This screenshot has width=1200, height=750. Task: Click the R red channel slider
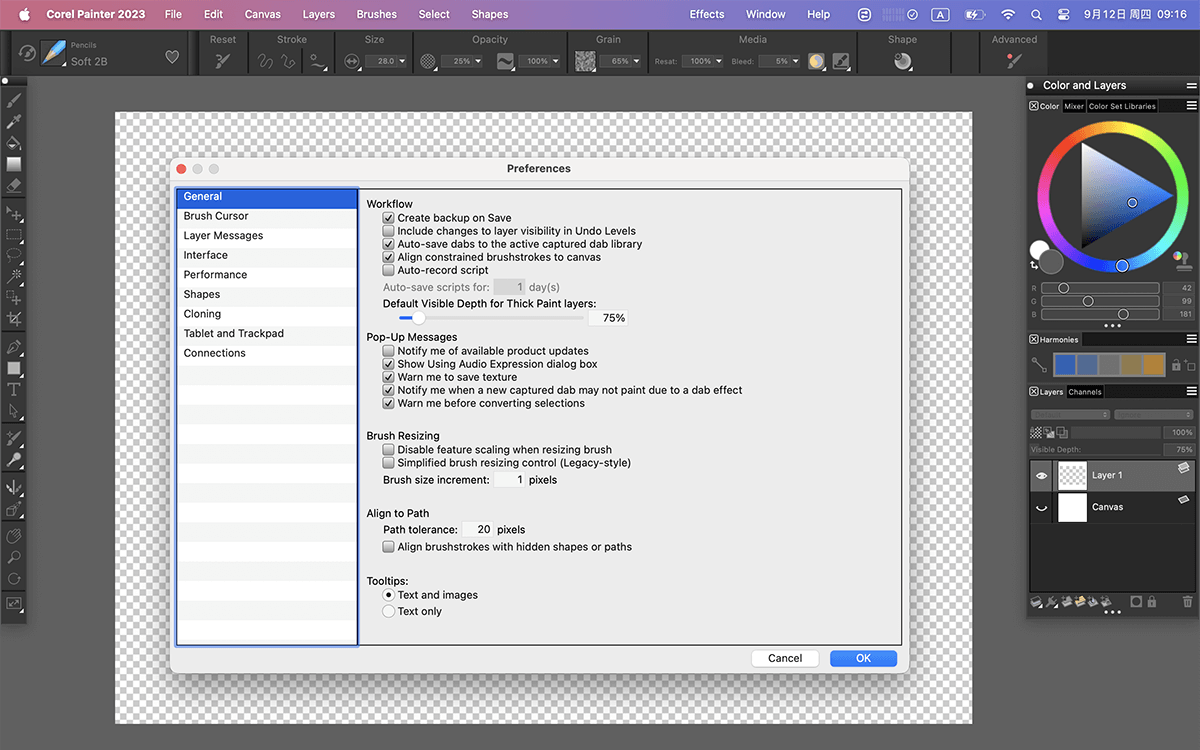[x=1100, y=288]
